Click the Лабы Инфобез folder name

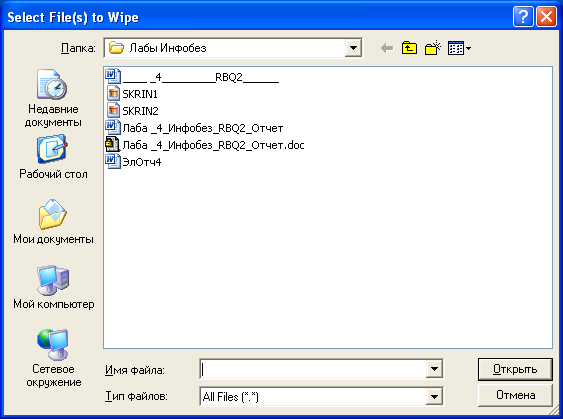(168, 48)
